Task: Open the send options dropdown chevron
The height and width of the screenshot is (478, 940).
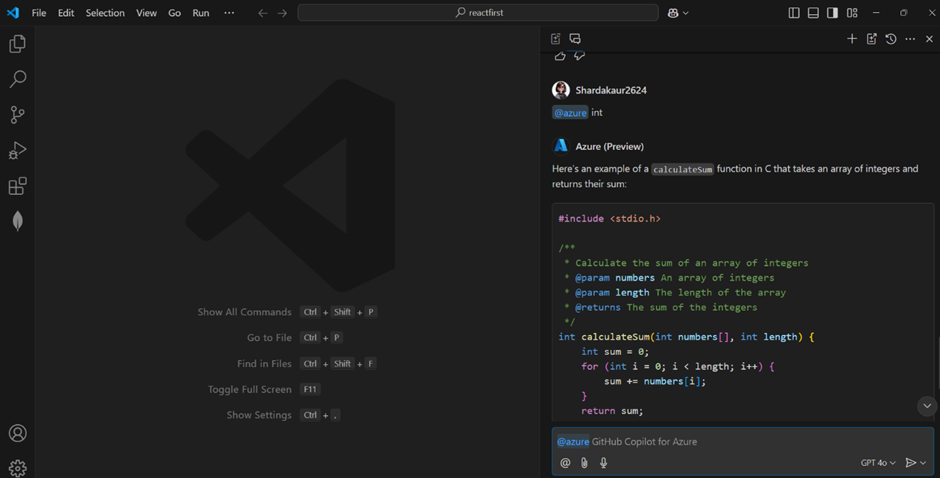Action: click(x=923, y=462)
